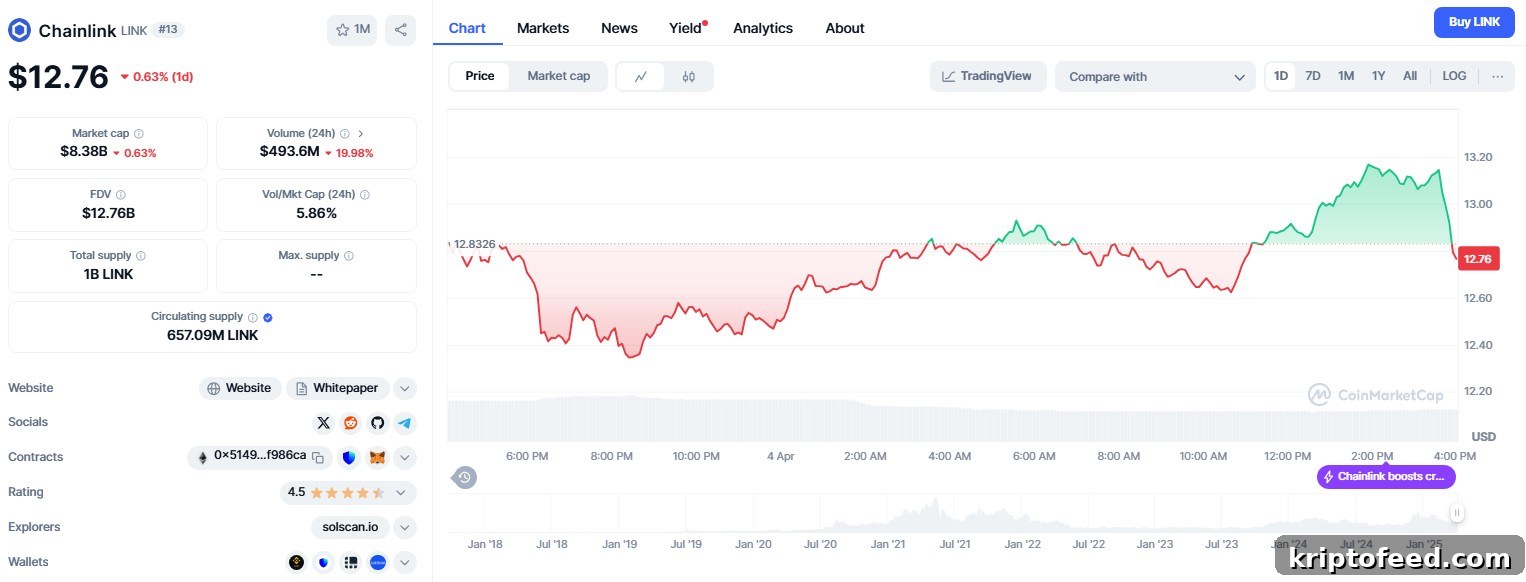
Task: Open the Coinbase wallet icon
Action: [378, 563]
